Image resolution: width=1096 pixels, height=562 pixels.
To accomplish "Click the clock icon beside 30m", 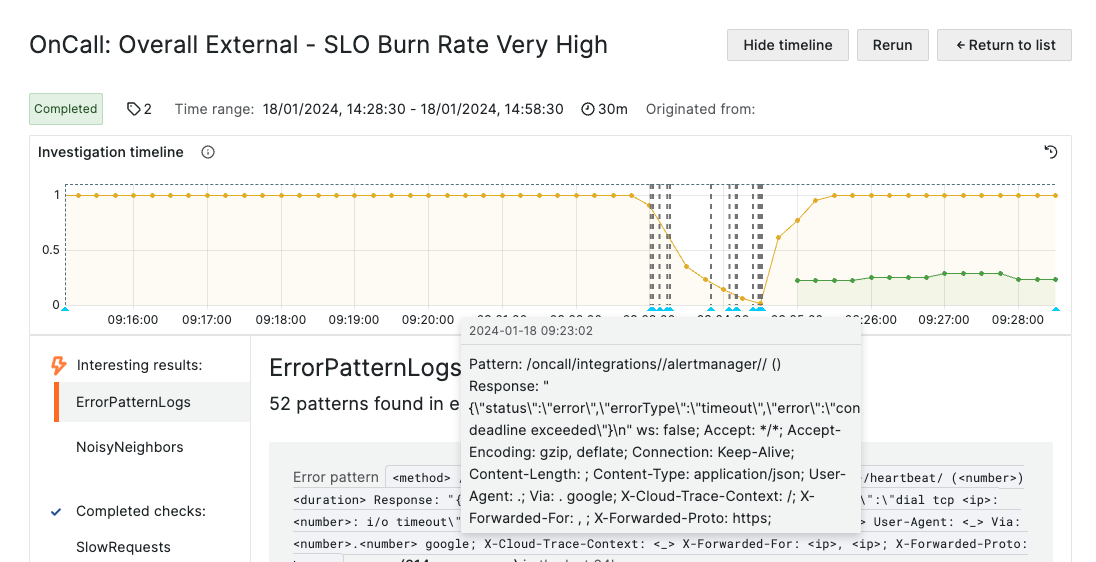I will click(x=588, y=109).
